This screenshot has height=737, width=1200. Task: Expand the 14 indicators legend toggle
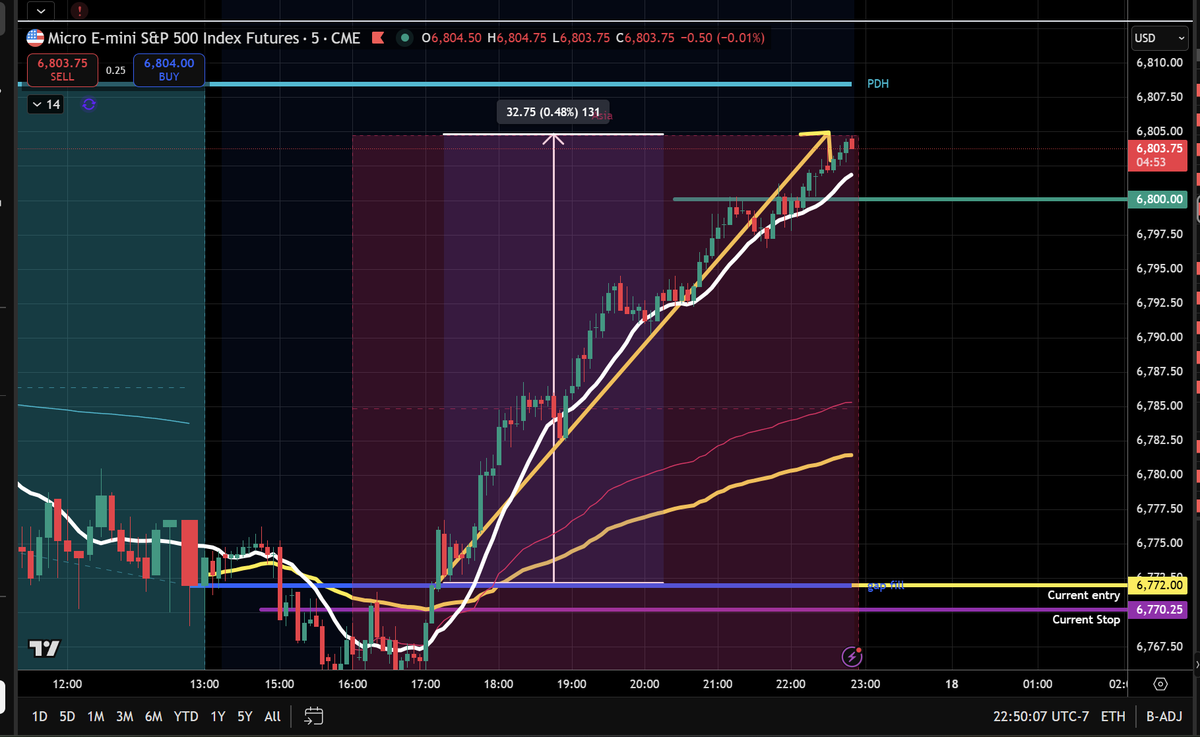(x=46, y=104)
